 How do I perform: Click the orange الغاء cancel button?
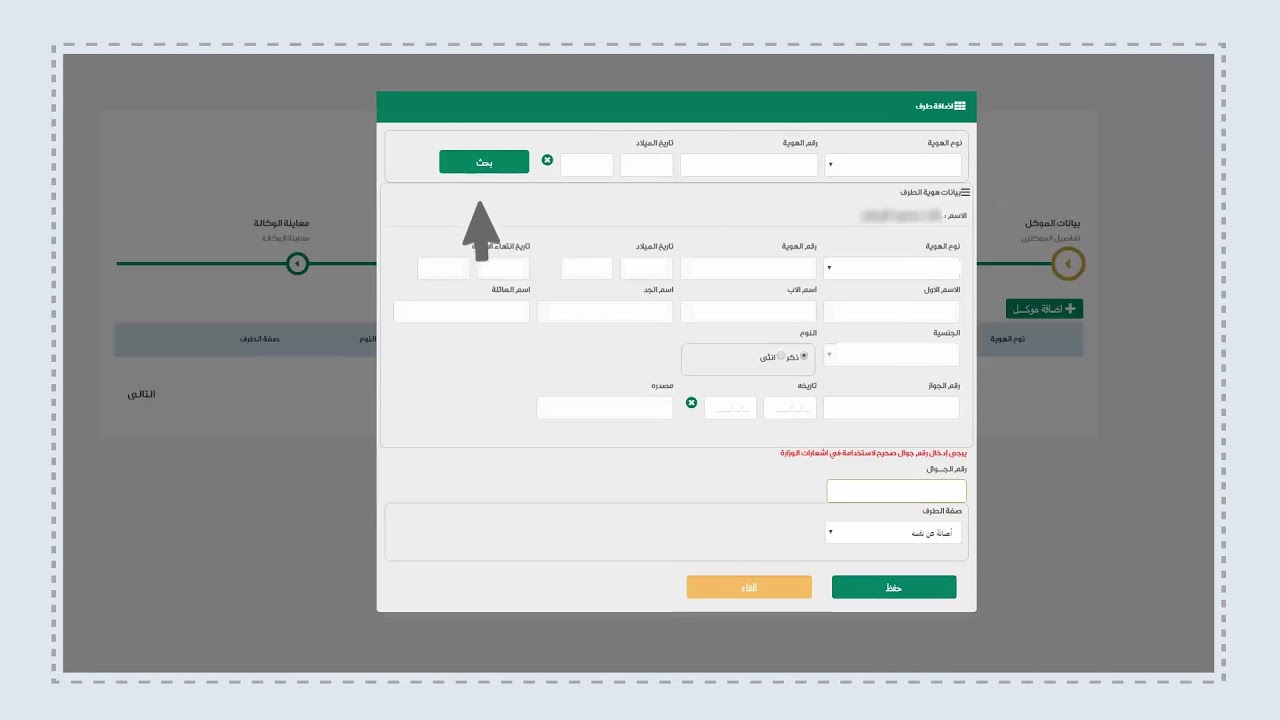pos(749,588)
